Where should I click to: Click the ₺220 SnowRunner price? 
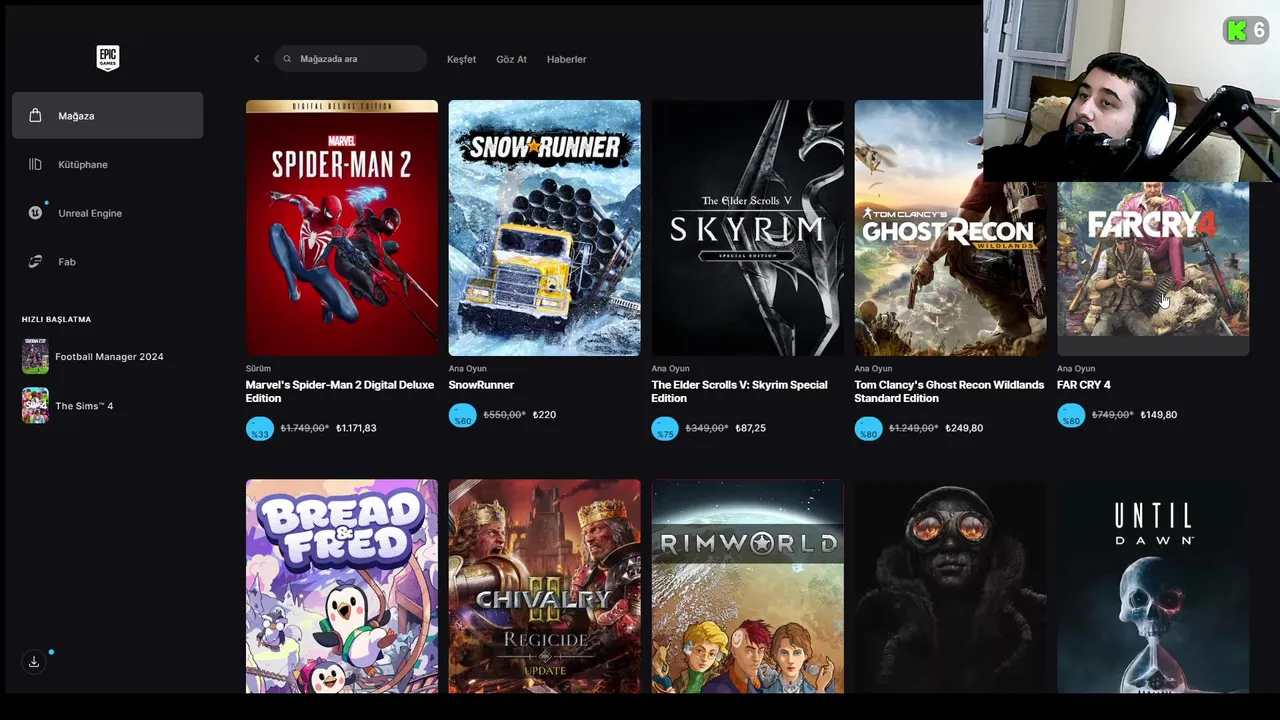pyautogui.click(x=544, y=415)
